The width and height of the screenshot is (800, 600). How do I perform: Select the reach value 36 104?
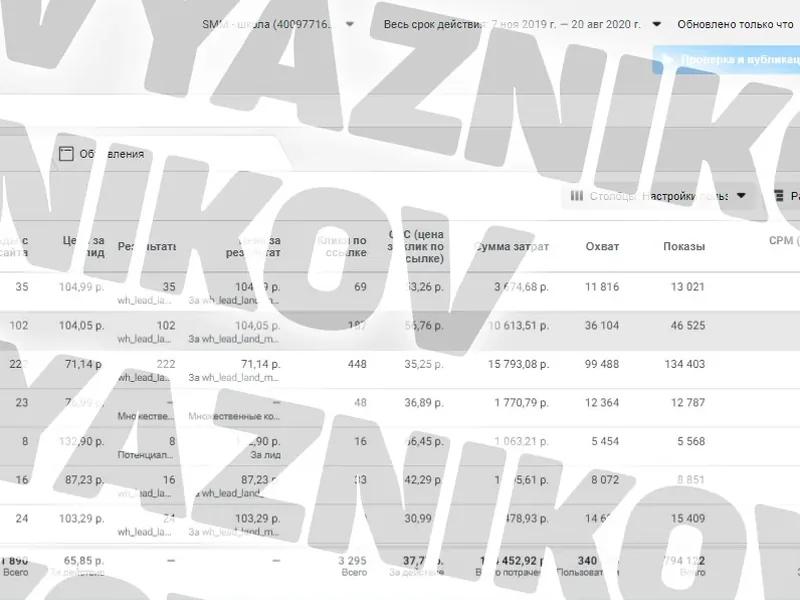602,326
